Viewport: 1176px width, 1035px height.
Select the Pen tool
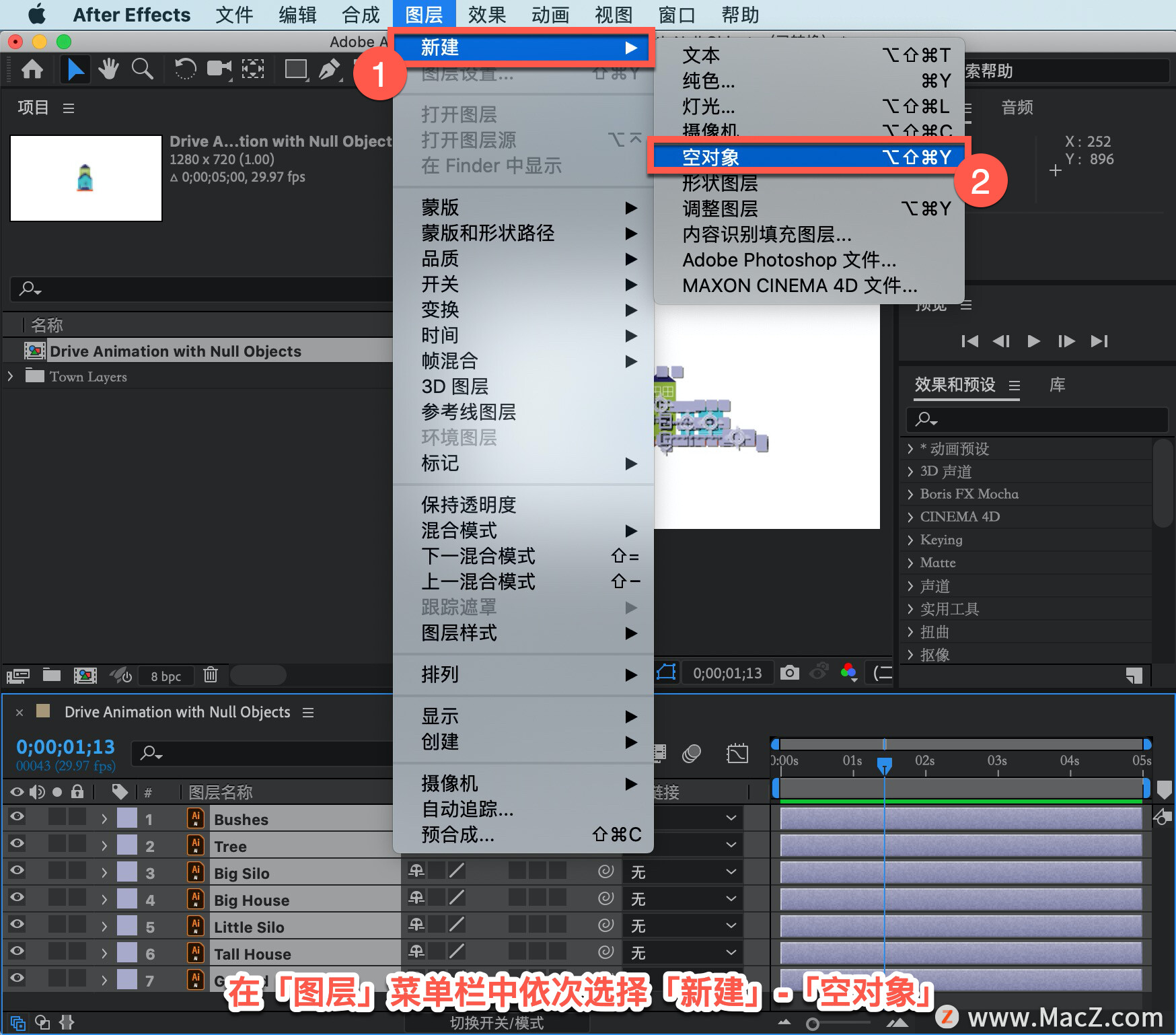coord(329,69)
